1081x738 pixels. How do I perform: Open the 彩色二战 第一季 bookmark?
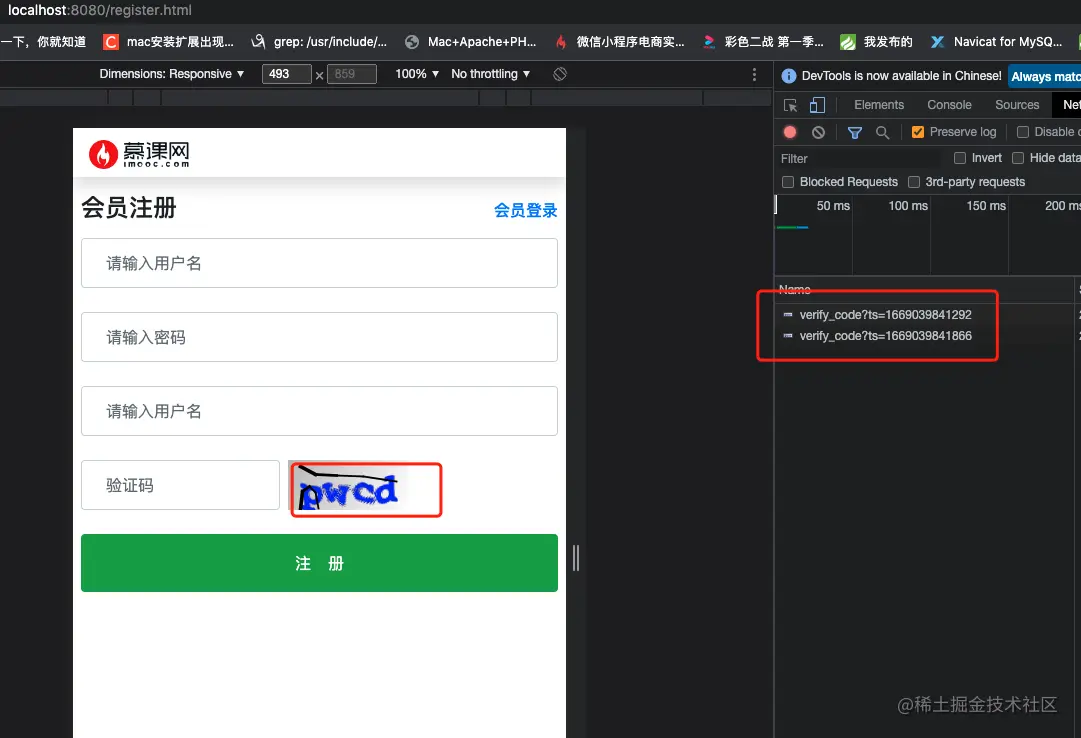[763, 42]
